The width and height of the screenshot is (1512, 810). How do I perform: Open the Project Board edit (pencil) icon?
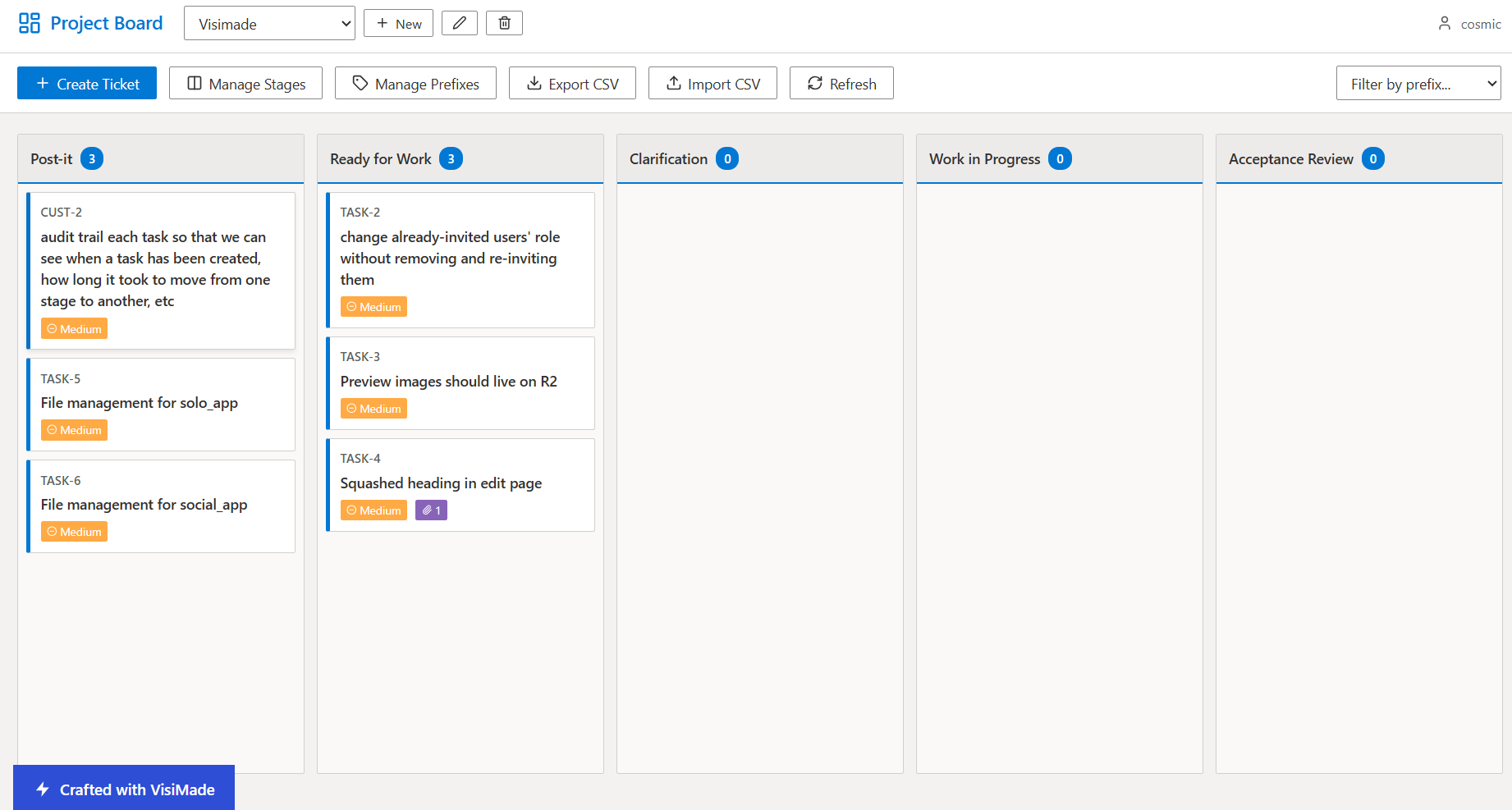pyautogui.click(x=459, y=23)
